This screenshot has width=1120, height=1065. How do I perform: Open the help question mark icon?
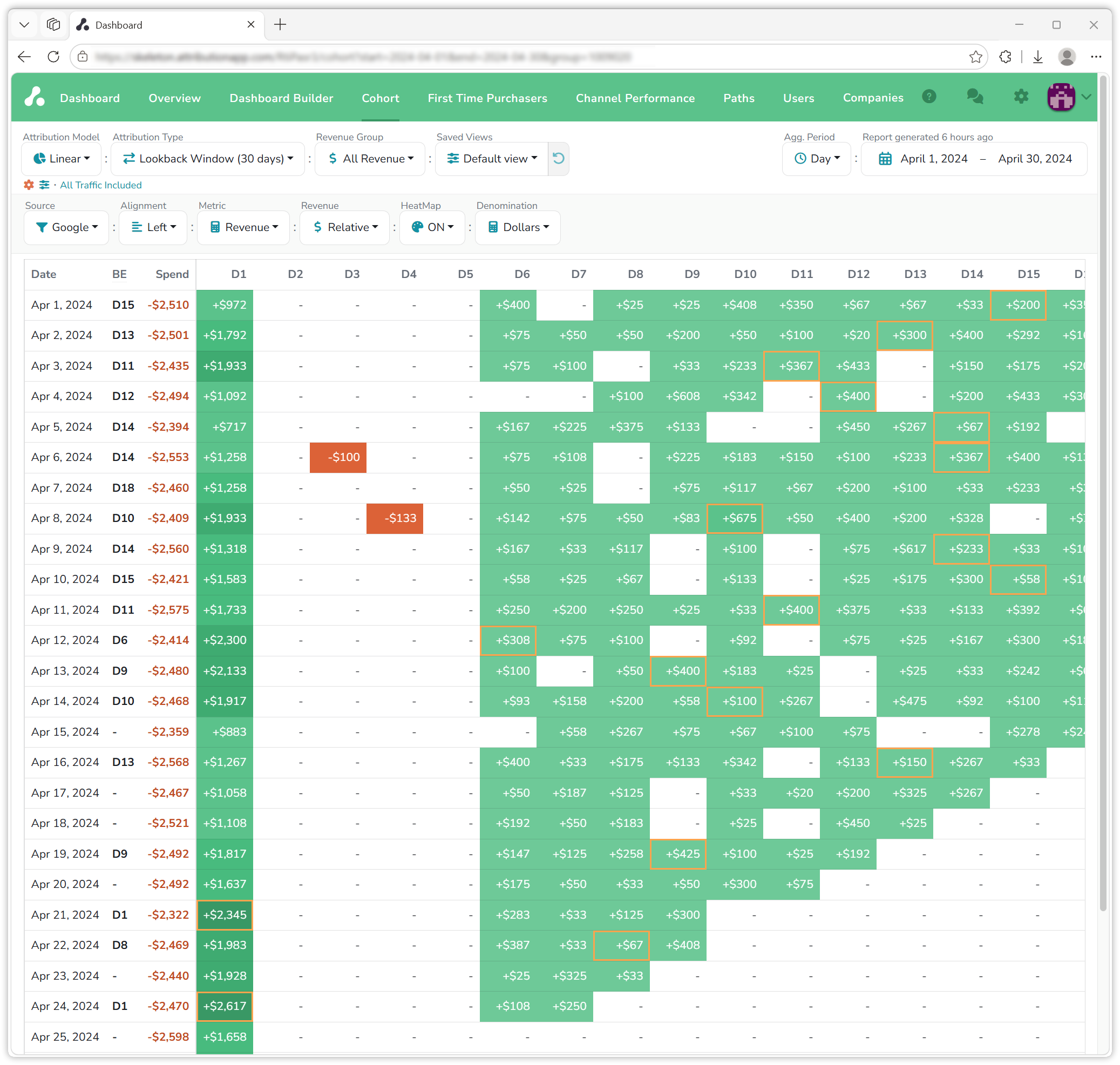pos(929,97)
